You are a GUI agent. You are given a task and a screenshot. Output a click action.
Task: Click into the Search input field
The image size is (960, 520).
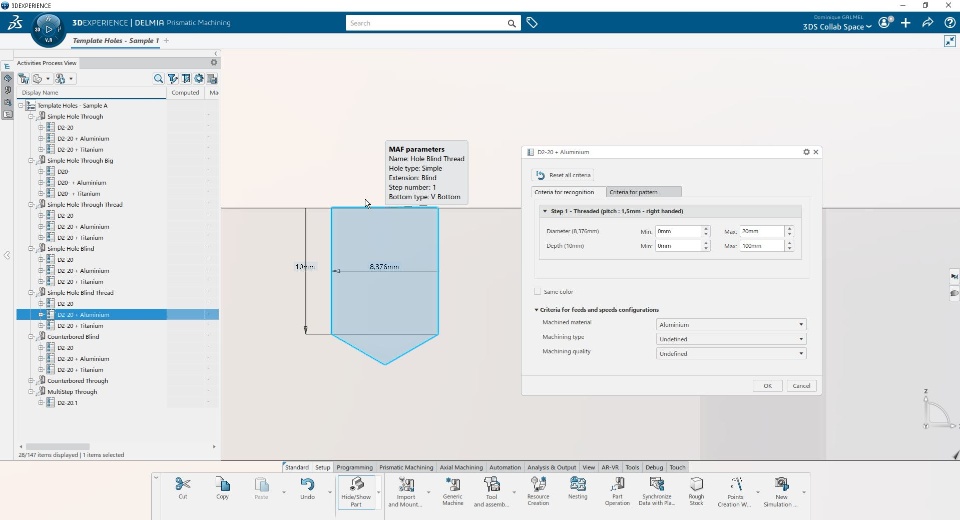427,23
